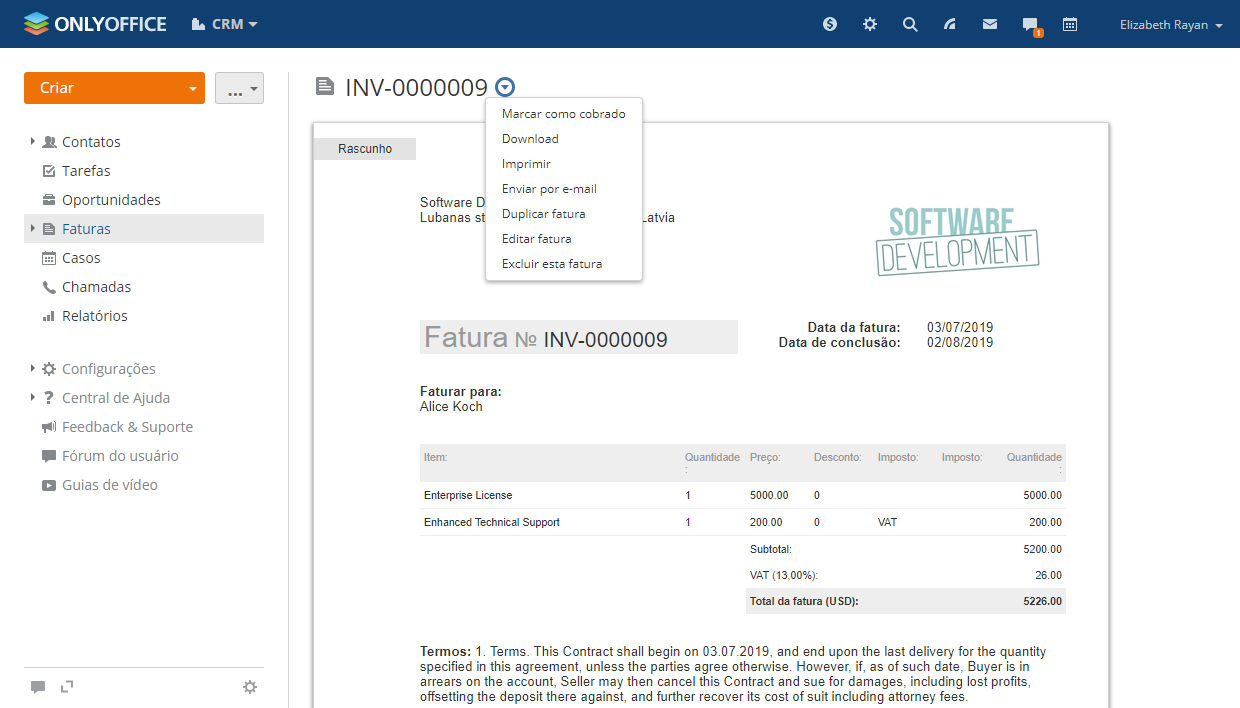Open the CRM module dropdown

(x=225, y=24)
